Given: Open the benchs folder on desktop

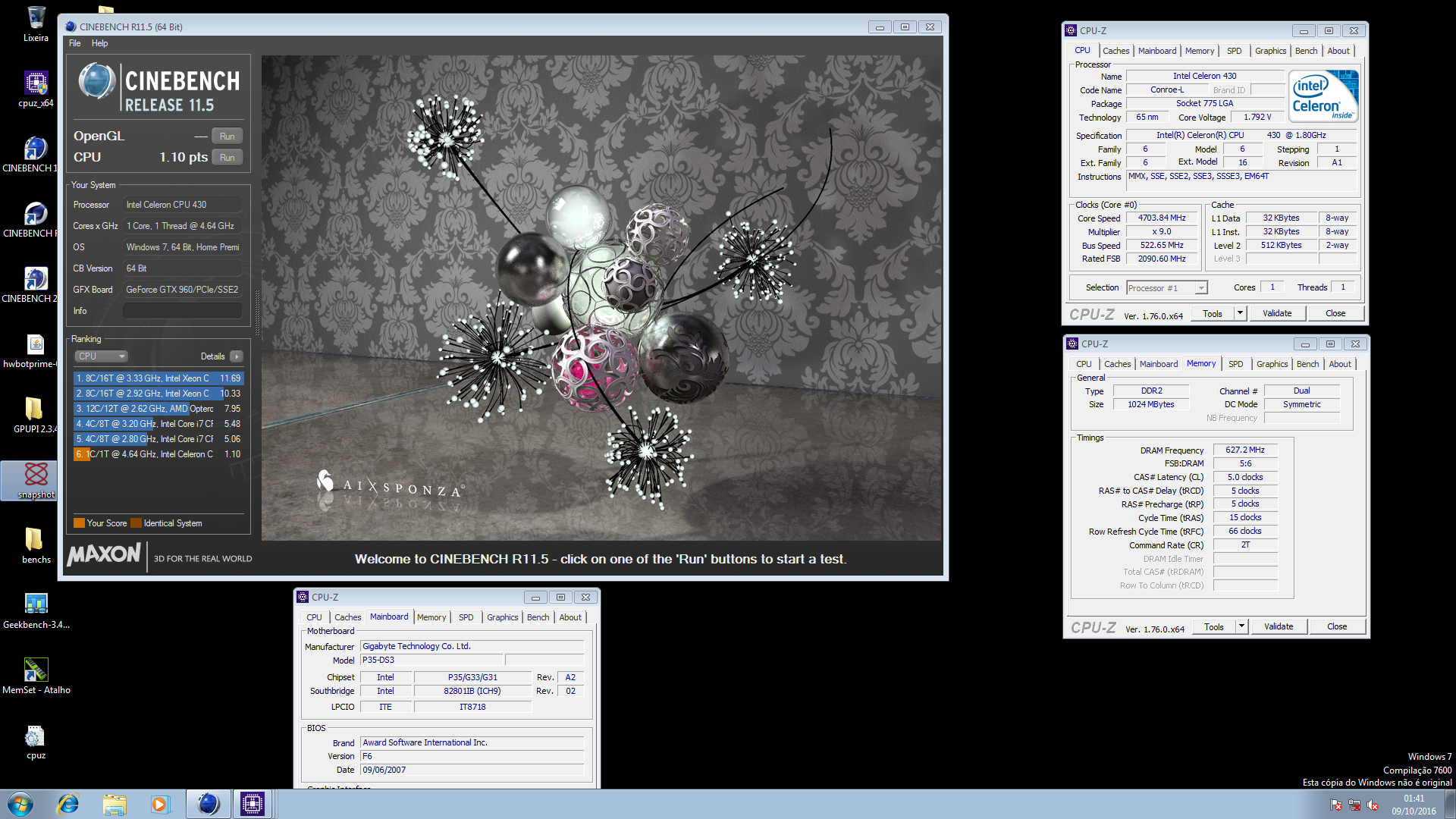Looking at the screenshot, I should 36,546.
